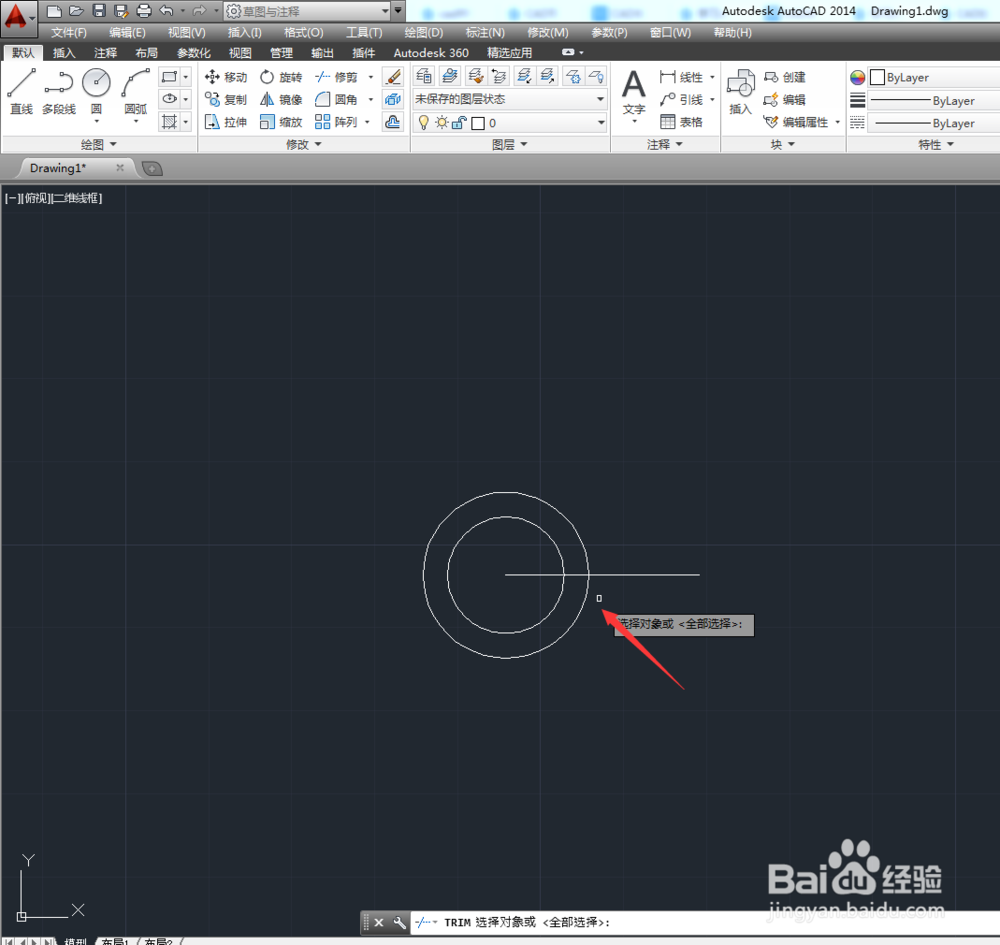Click the layer 0 color square swatch
This screenshot has width=1000, height=945.
pos(478,123)
